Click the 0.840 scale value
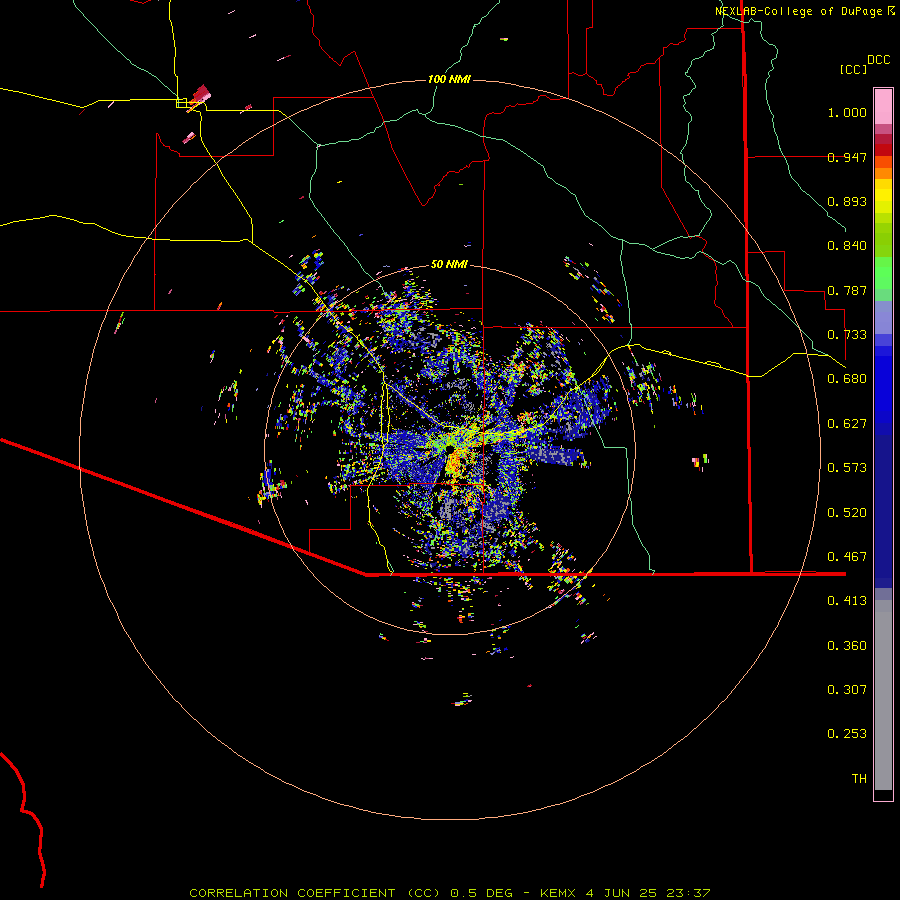The image size is (900, 900). (847, 246)
